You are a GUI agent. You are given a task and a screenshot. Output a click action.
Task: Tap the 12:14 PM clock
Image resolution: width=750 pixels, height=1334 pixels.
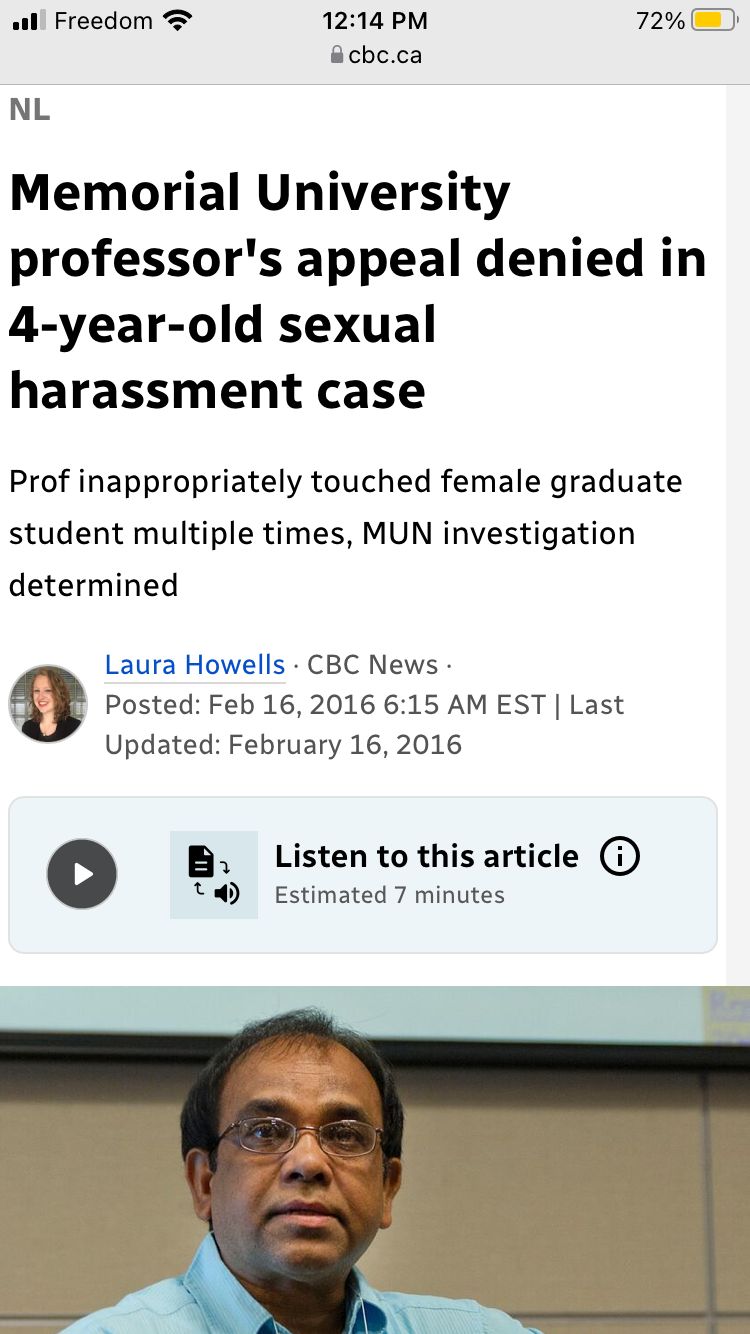pyautogui.click(x=375, y=21)
